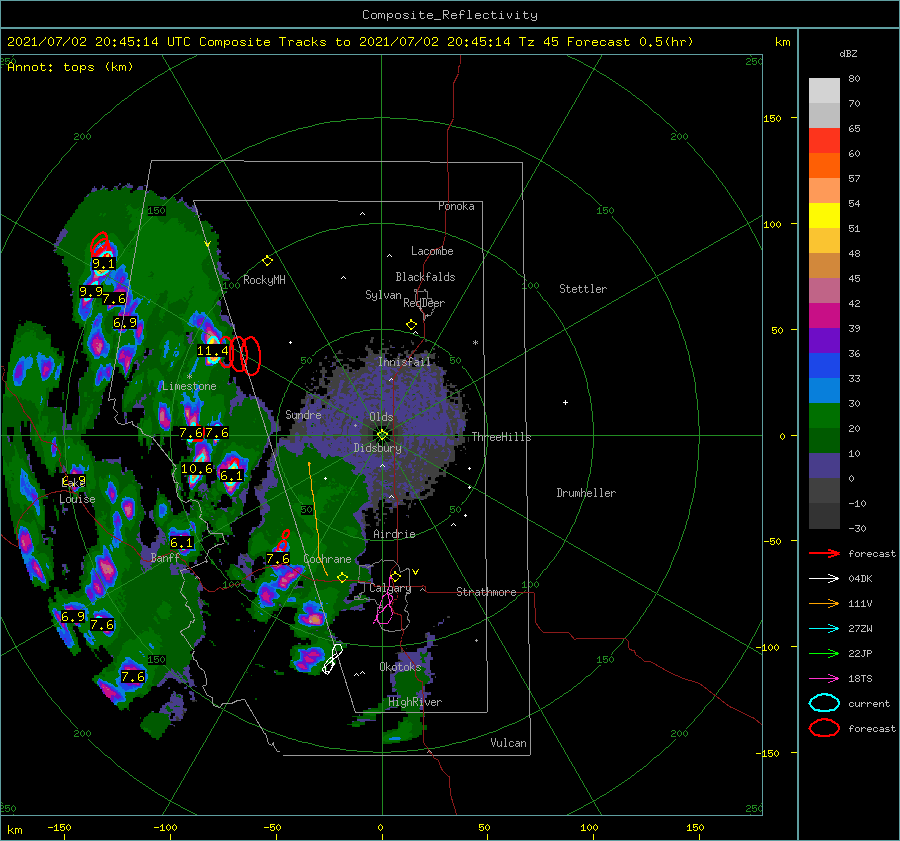Click the yellow diamond marker above Calgary
The height and width of the screenshot is (841, 900).
coord(395,576)
